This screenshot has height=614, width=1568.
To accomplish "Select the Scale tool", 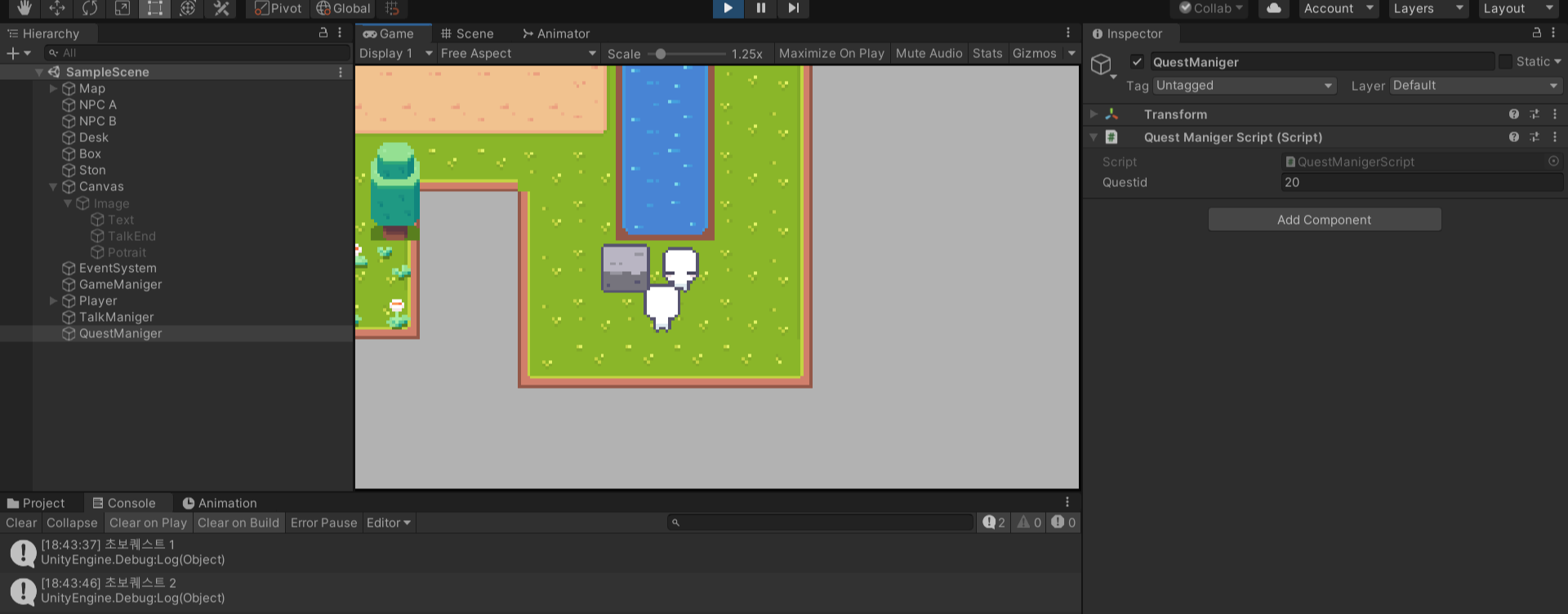I will [x=122, y=8].
